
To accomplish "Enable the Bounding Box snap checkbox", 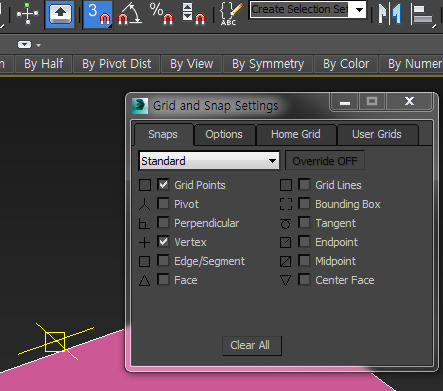I will coord(304,203).
